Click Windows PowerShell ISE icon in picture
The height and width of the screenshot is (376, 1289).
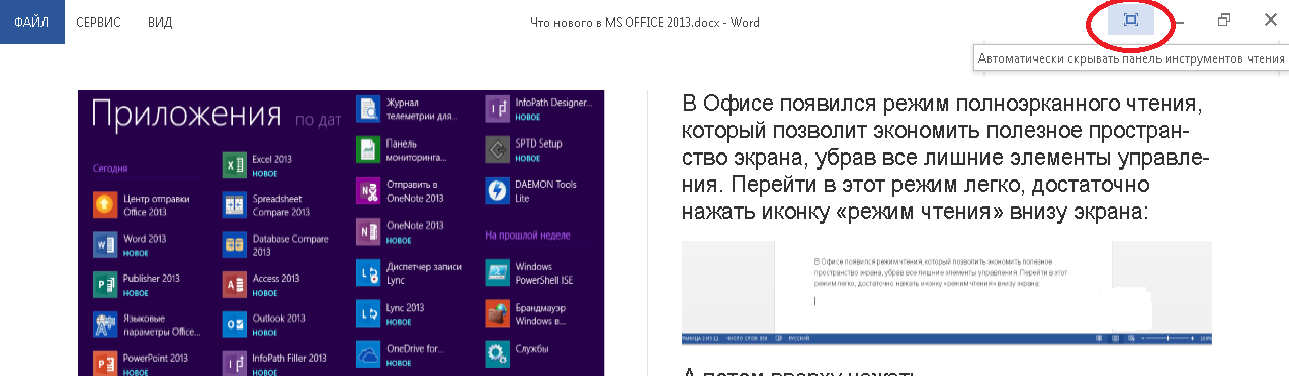498,272
